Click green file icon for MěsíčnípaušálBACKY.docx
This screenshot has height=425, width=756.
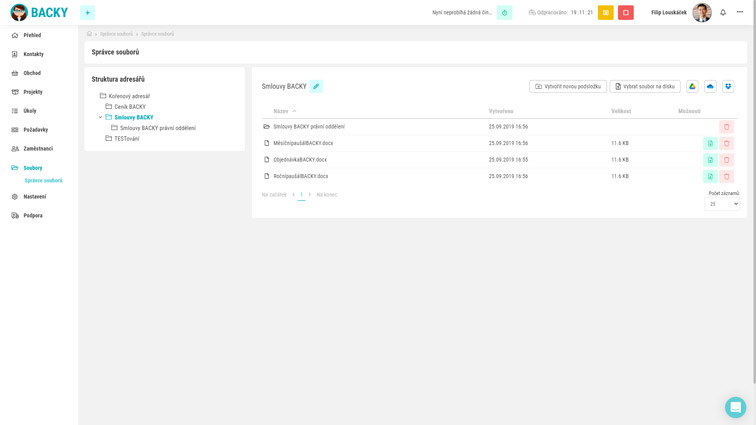pyautogui.click(x=710, y=143)
